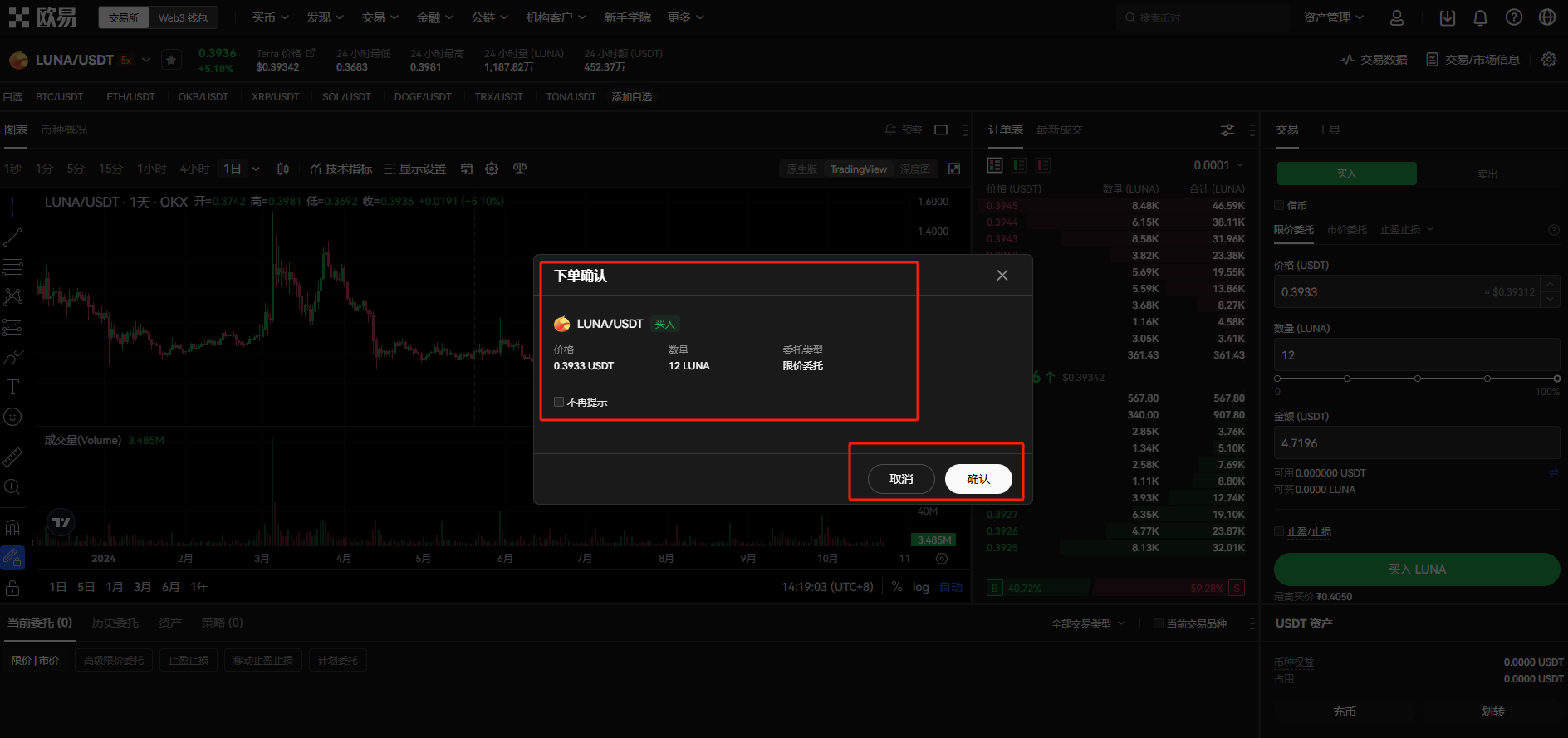Click the 买入 LUNA button
This screenshot has width=1568, height=738.
pyautogui.click(x=1417, y=569)
